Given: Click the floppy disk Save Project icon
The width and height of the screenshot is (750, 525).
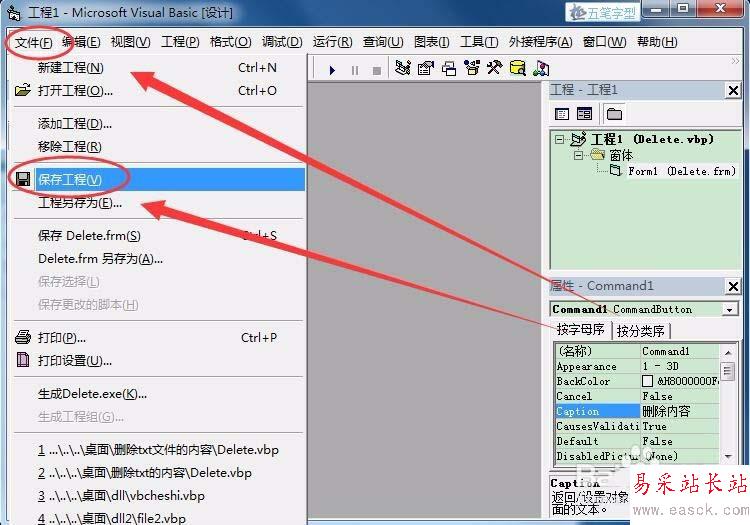Looking at the screenshot, I should 23,179.
